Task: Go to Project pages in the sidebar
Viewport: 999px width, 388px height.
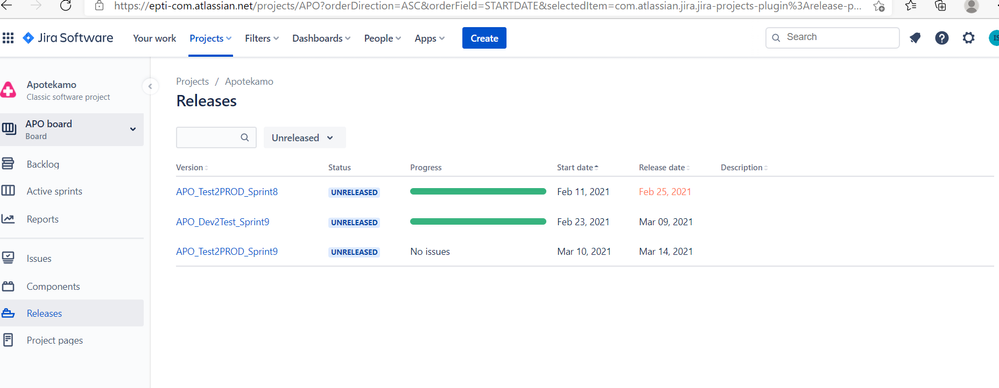Action: click(55, 340)
